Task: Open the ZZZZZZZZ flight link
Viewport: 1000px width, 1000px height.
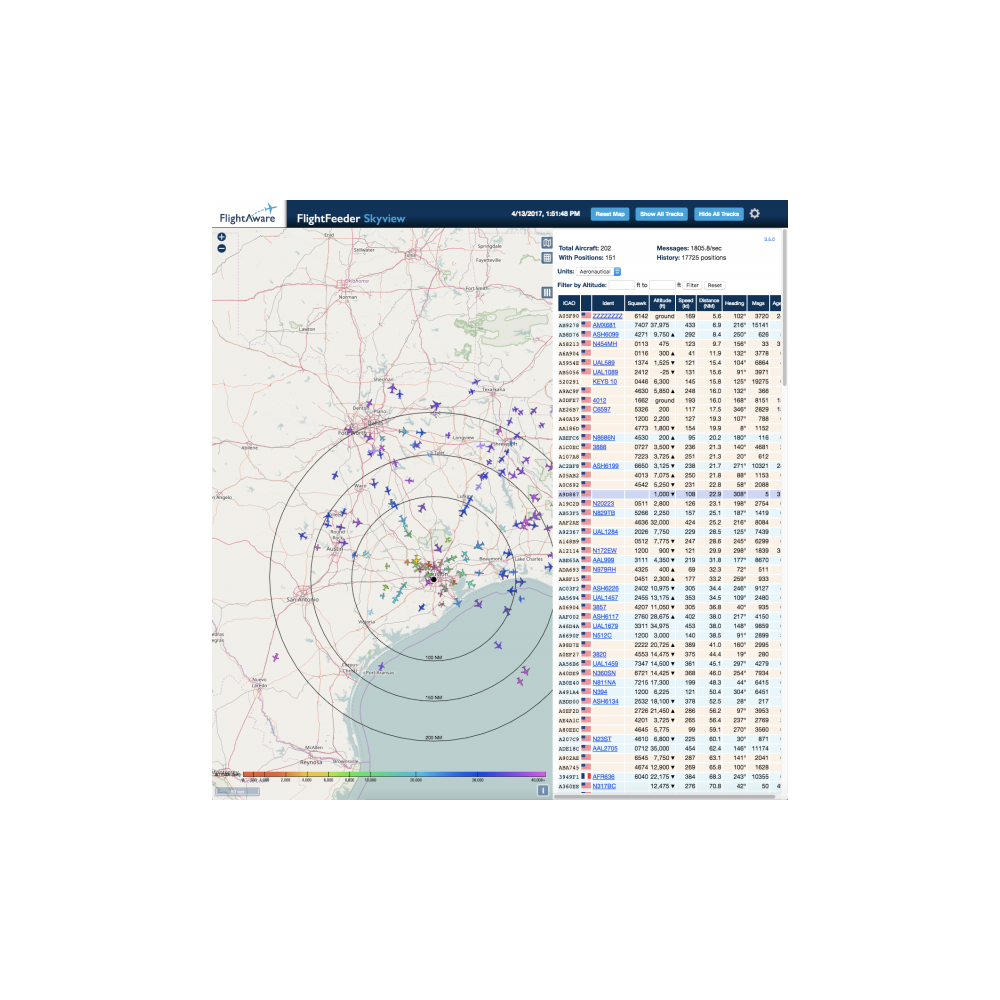Action: tap(607, 316)
